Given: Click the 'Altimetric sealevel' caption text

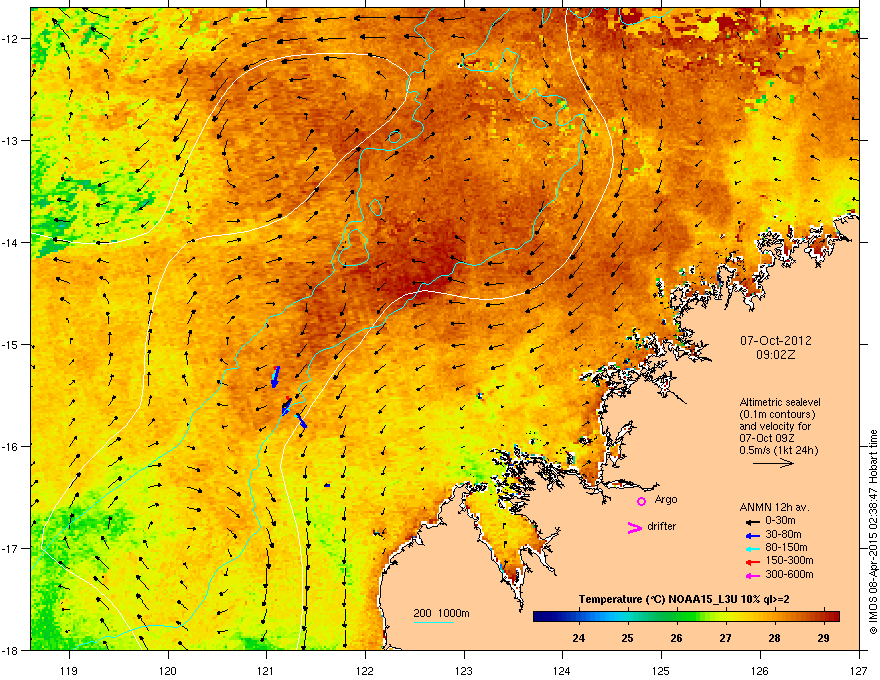Looking at the screenshot, I should pos(780,402).
